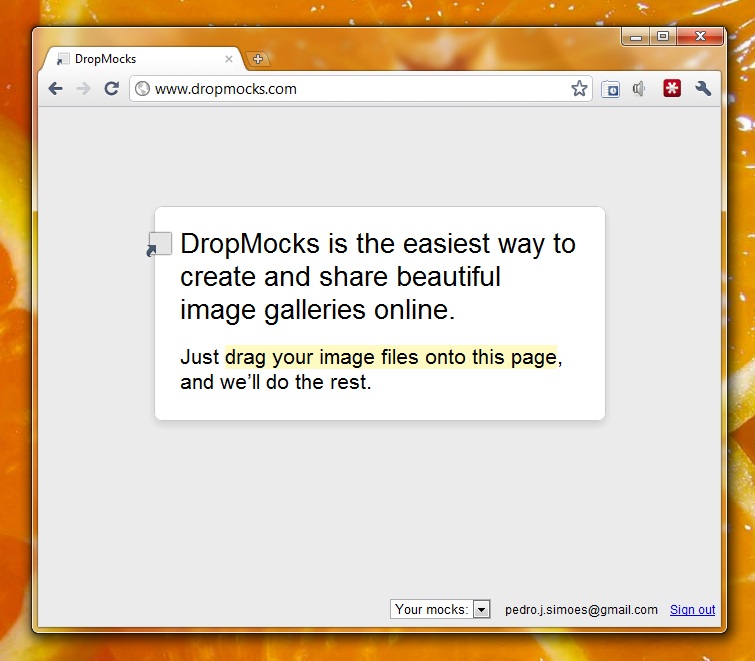The height and width of the screenshot is (661, 755).
Task: Minimize the Chrome window
Action: point(636,37)
